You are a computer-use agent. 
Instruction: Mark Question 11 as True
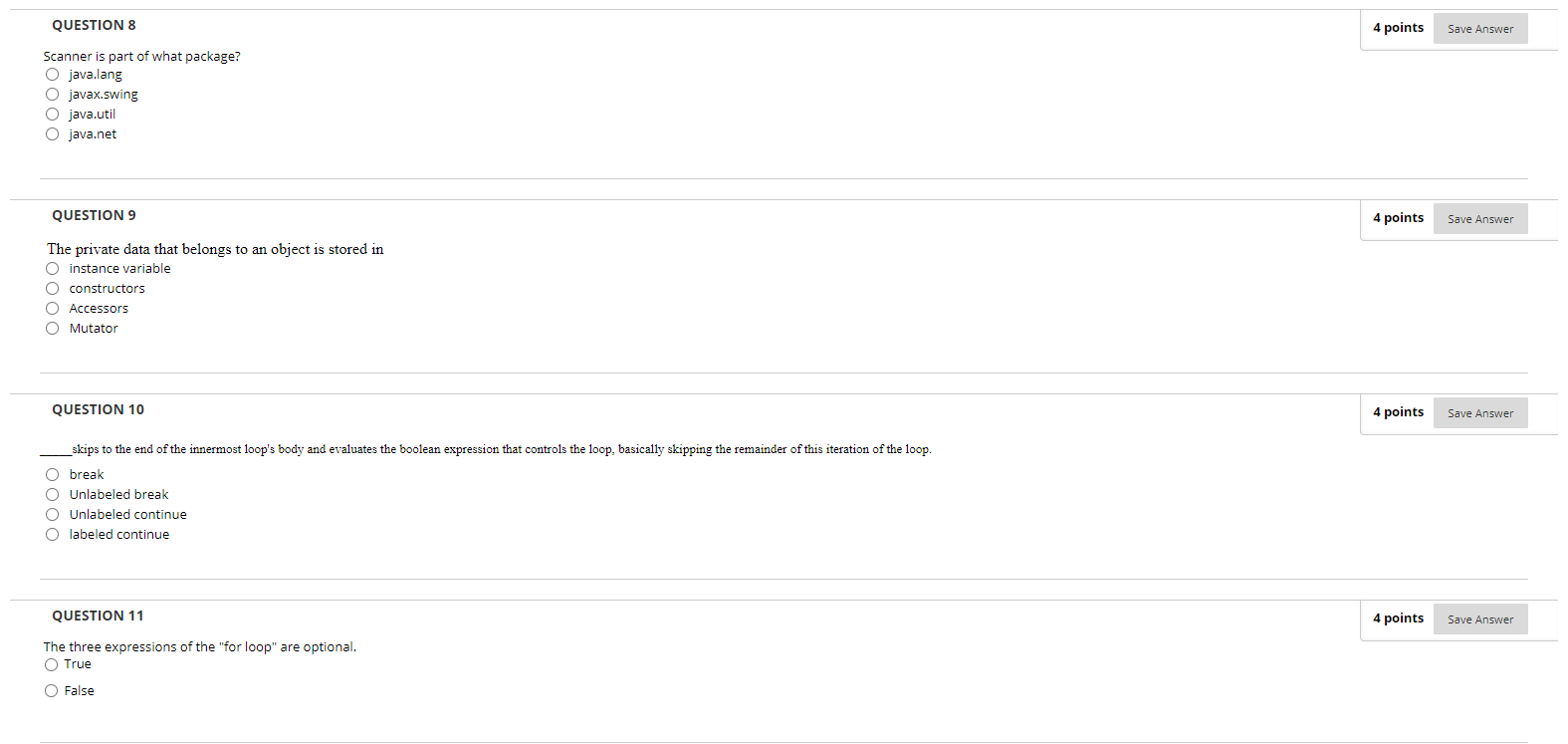[51, 665]
